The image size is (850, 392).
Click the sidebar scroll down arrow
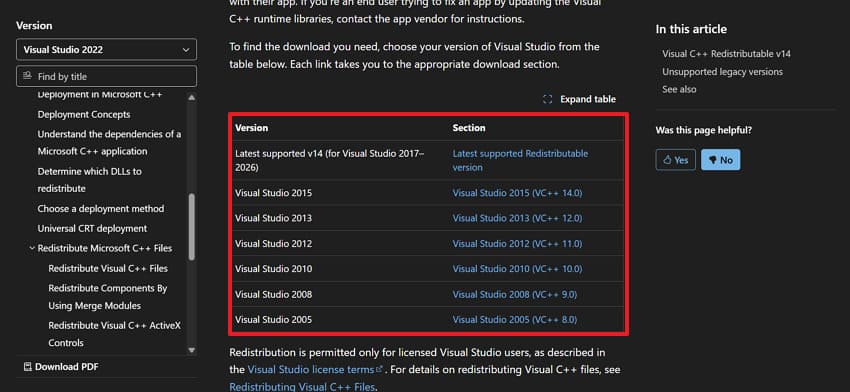click(191, 350)
